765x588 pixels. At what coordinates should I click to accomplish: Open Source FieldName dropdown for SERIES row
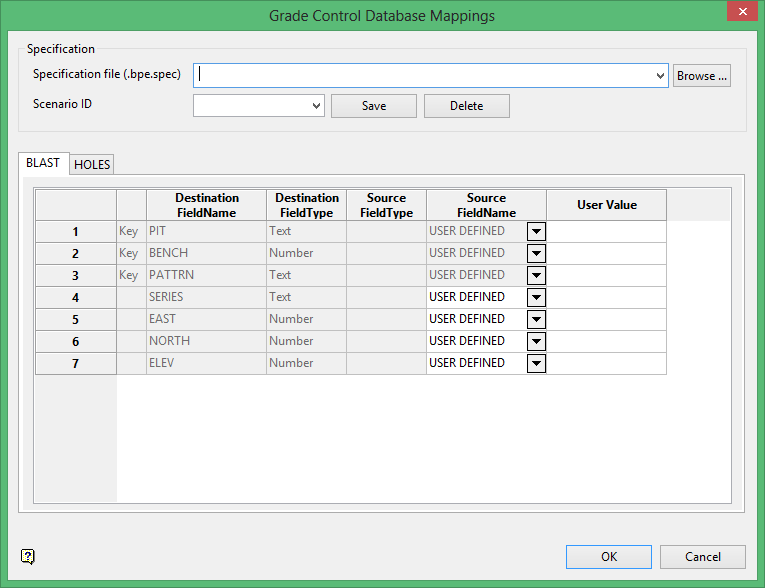click(x=536, y=297)
